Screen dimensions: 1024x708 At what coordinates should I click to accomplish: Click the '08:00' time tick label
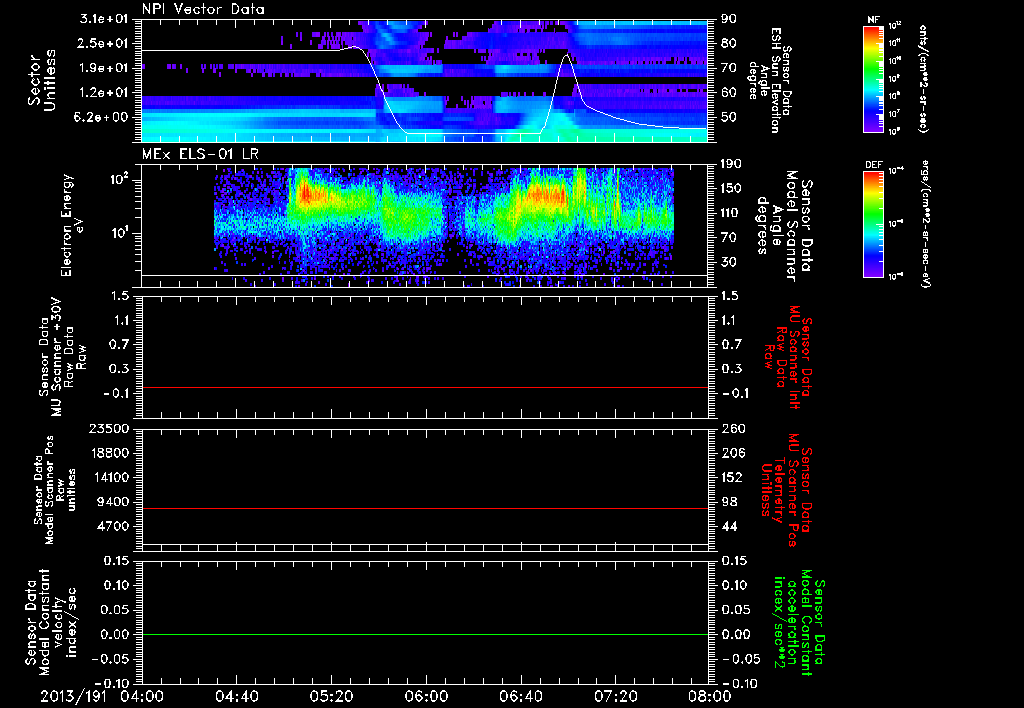(x=710, y=696)
